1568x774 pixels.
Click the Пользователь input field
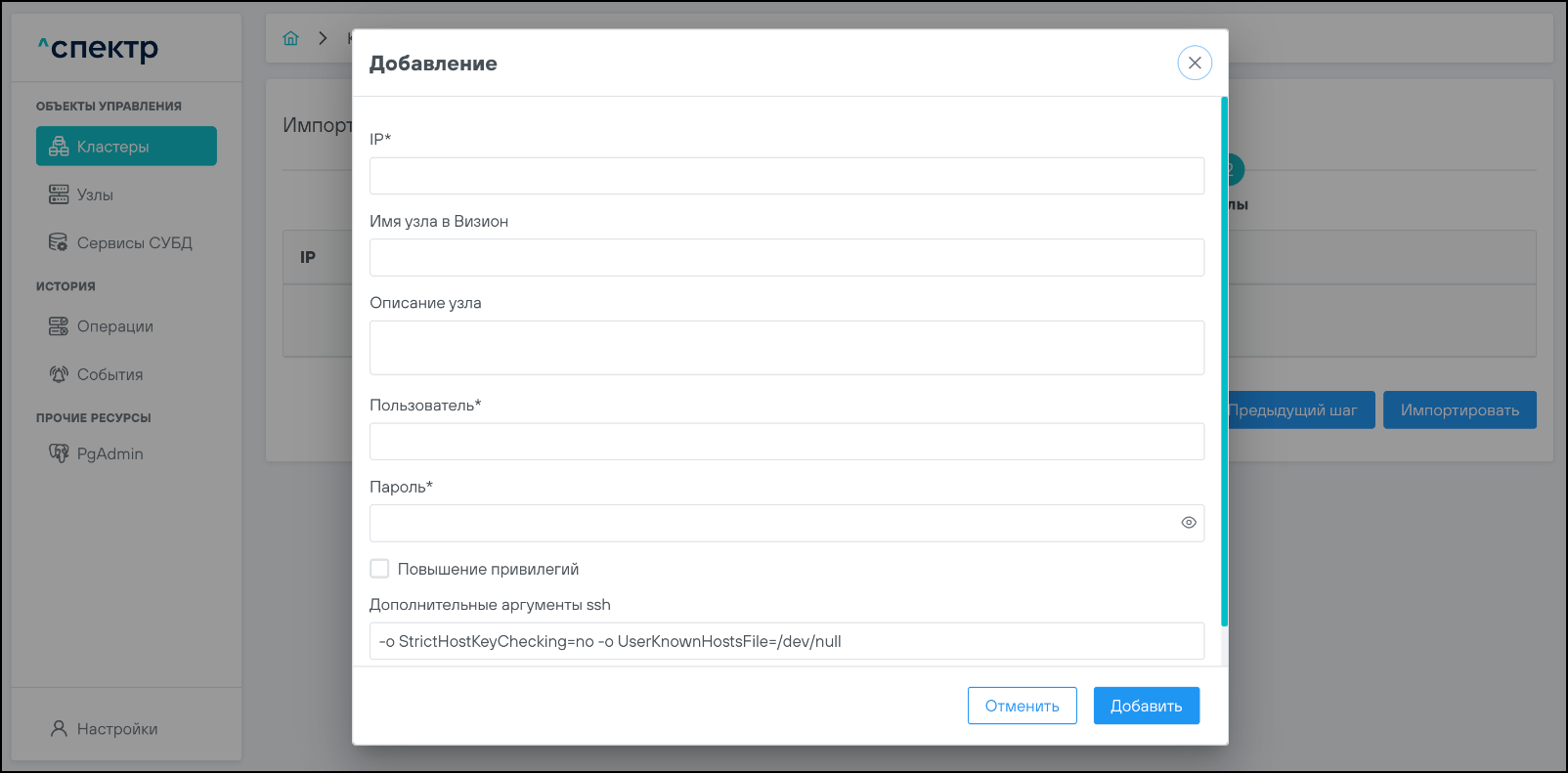point(786,442)
